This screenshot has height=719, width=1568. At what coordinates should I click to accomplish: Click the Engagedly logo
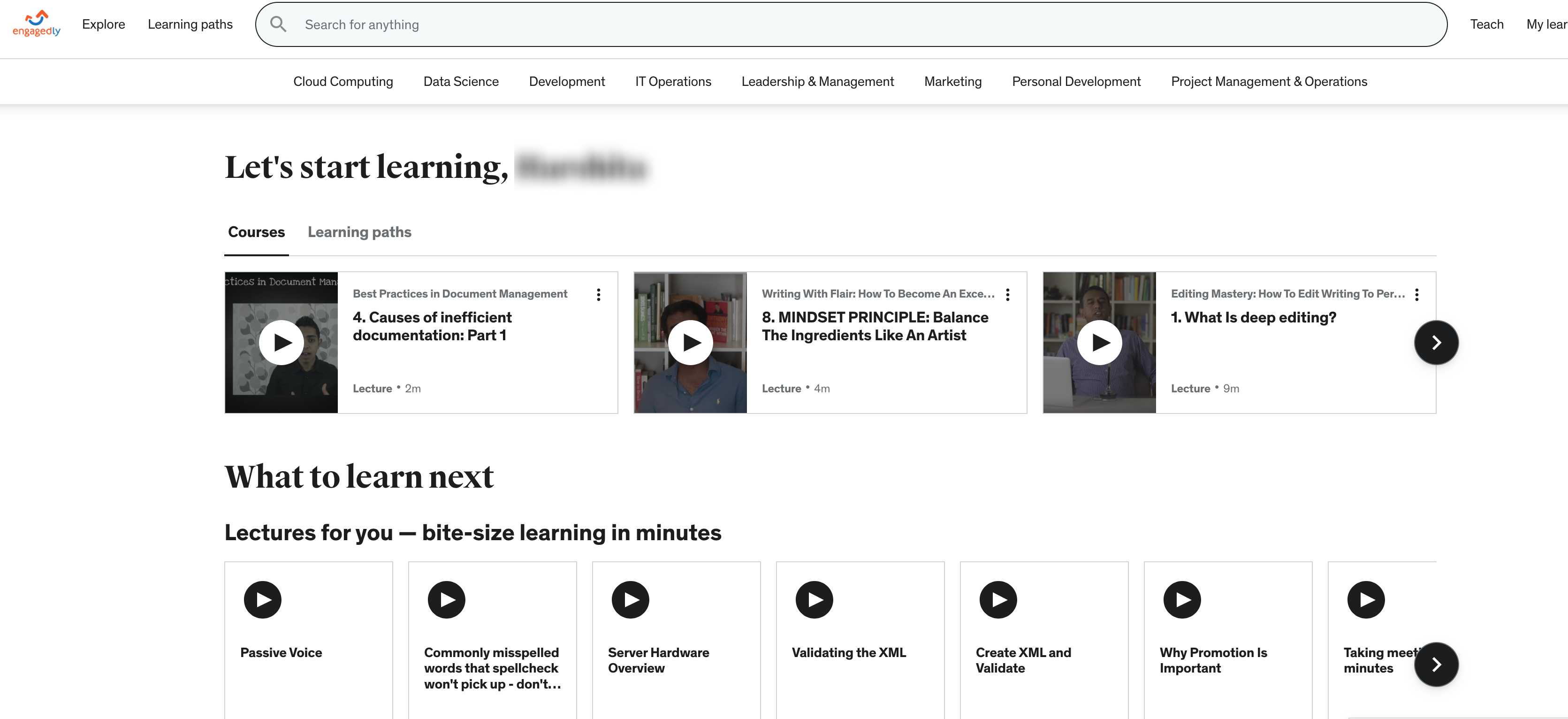coord(37,23)
